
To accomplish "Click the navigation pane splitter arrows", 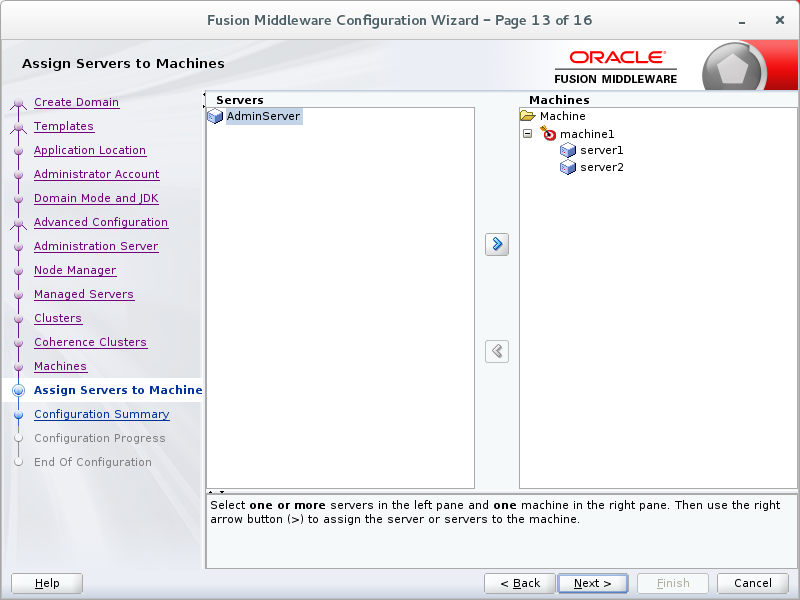I will 204,100.
